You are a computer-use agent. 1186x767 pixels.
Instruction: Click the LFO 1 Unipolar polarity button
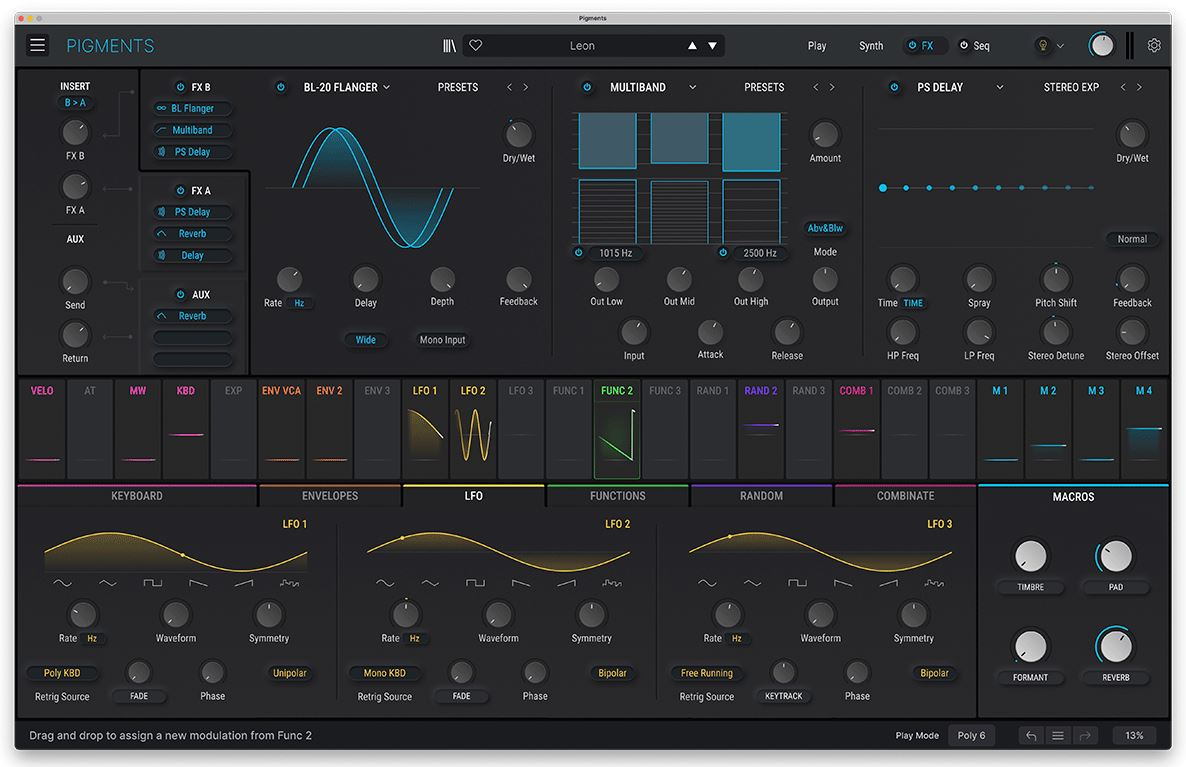[290, 672]
